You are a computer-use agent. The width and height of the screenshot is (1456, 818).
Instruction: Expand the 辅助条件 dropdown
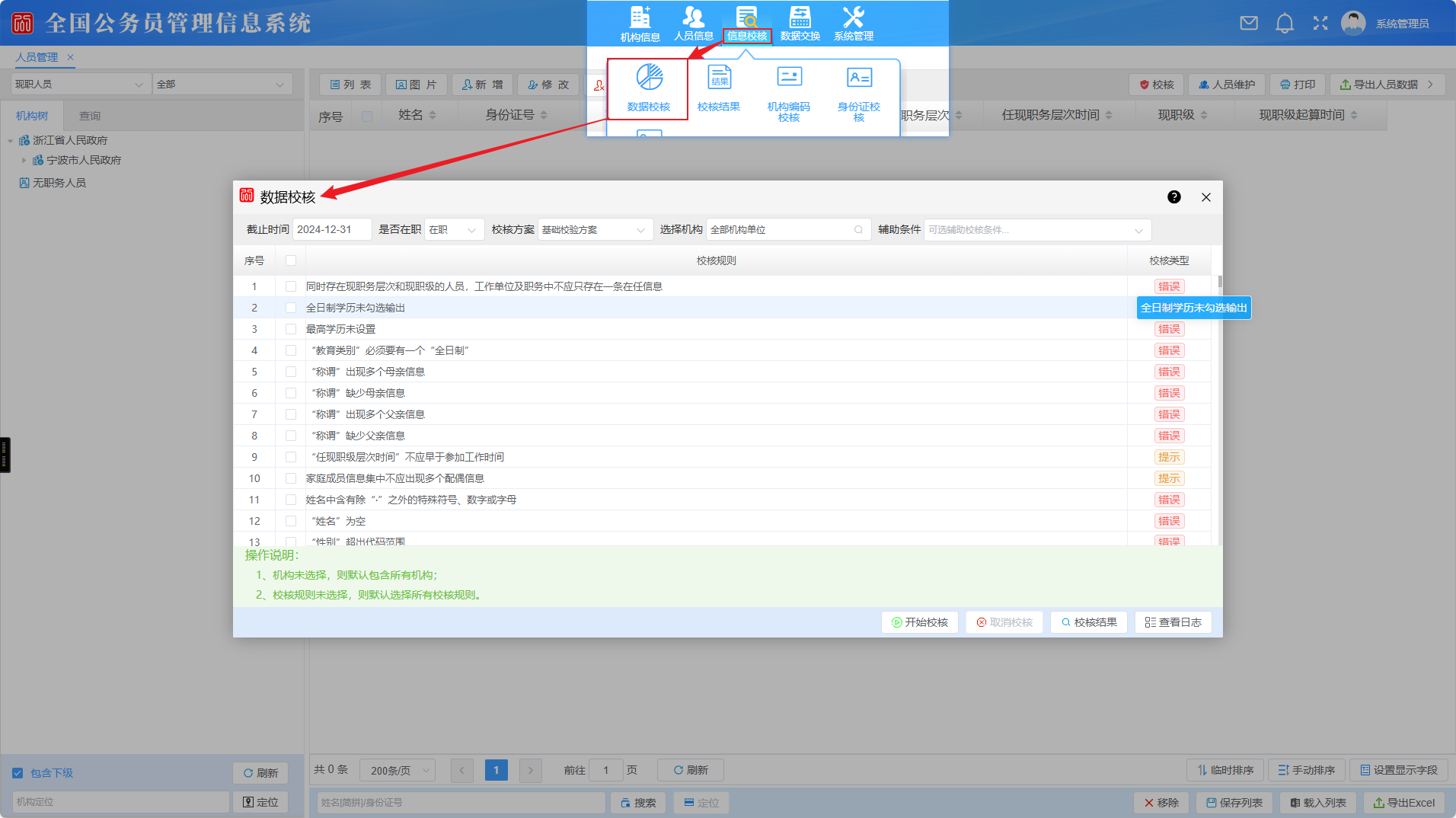[1036, 230]
